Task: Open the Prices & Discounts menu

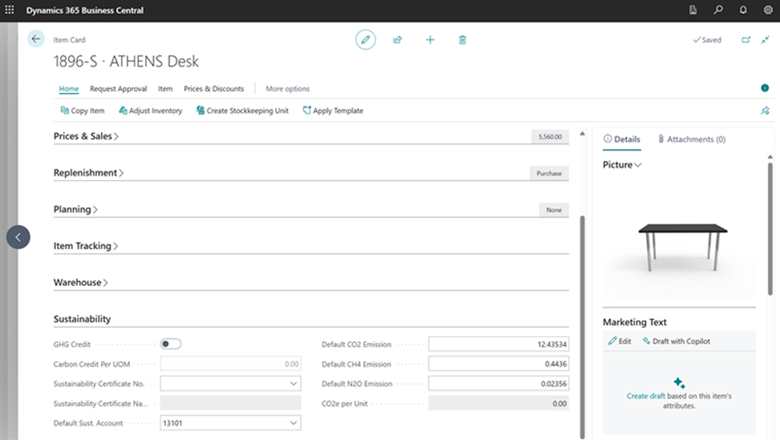Action: [x=214, y=88]
